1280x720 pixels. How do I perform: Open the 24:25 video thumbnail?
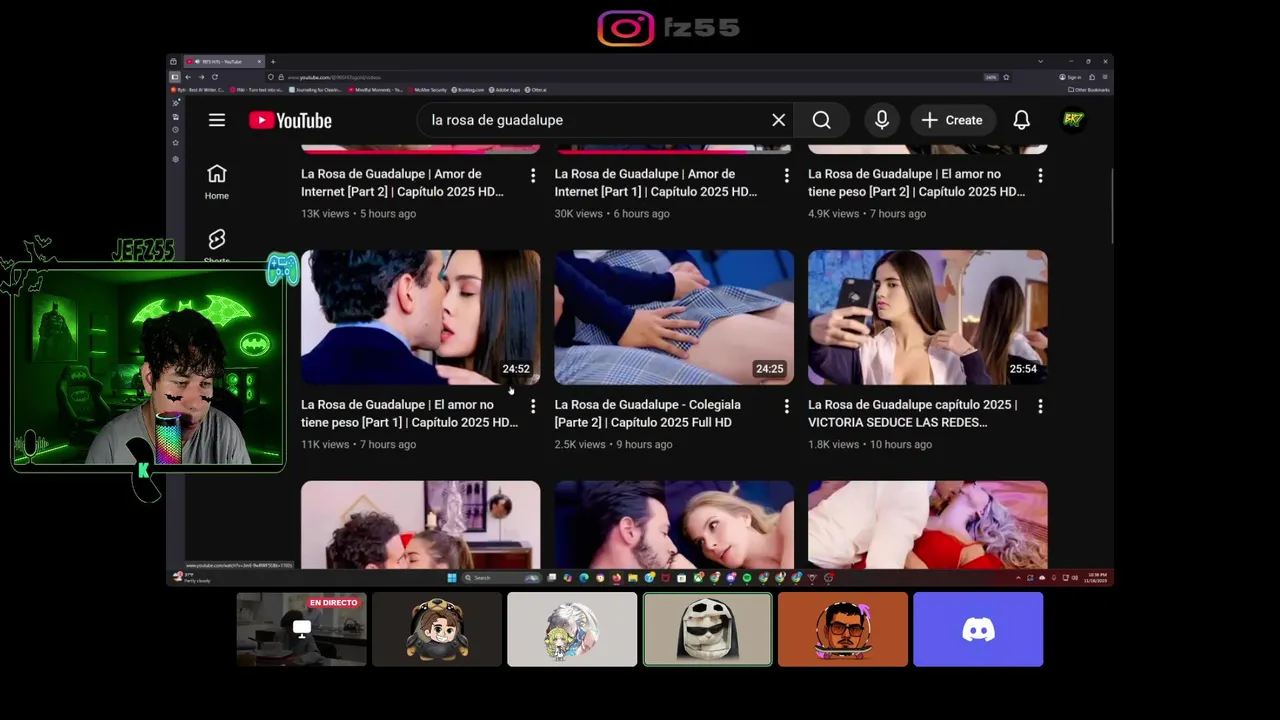tap(674, 317)
